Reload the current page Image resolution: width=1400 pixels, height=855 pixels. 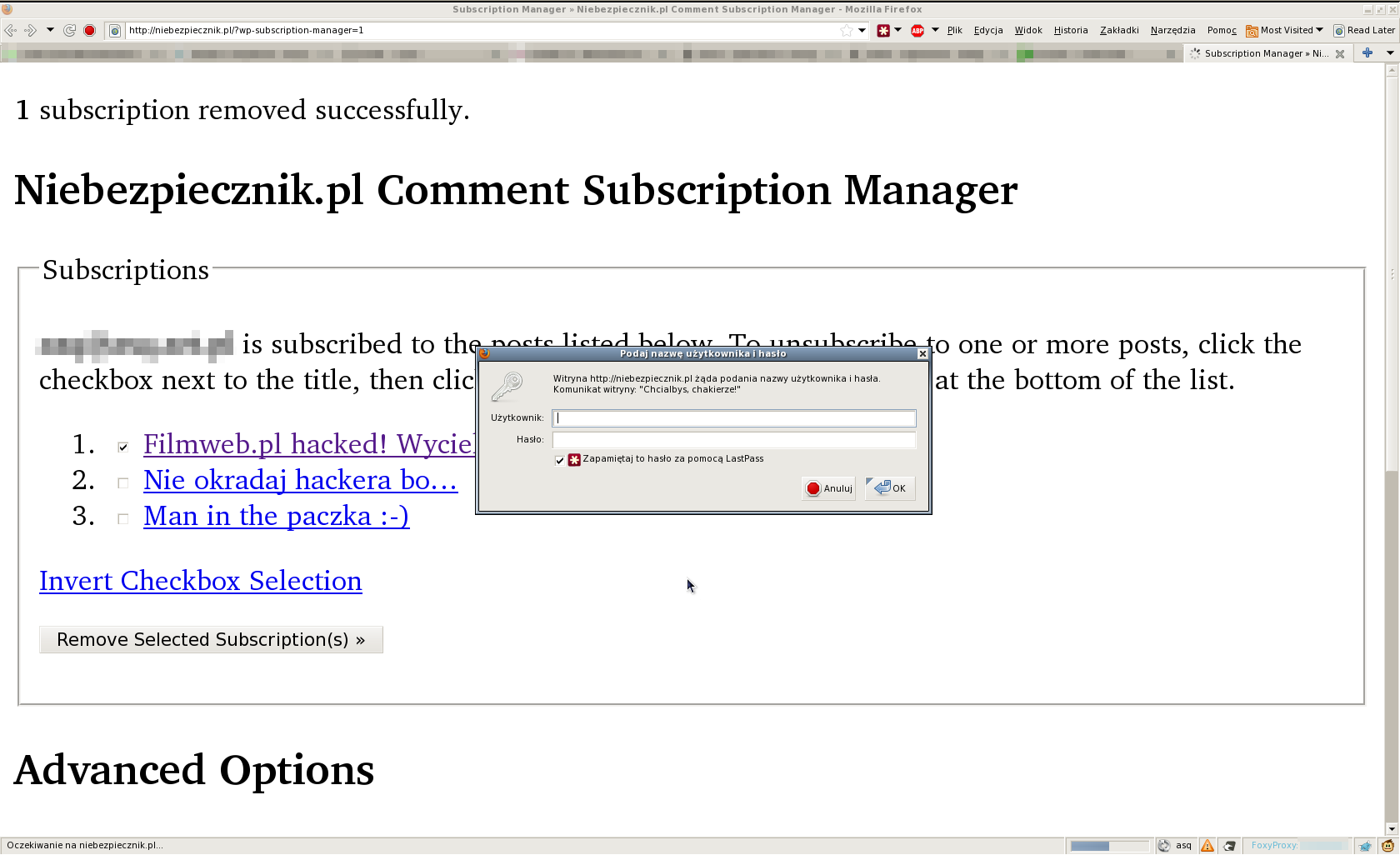(x=69, y=30)
